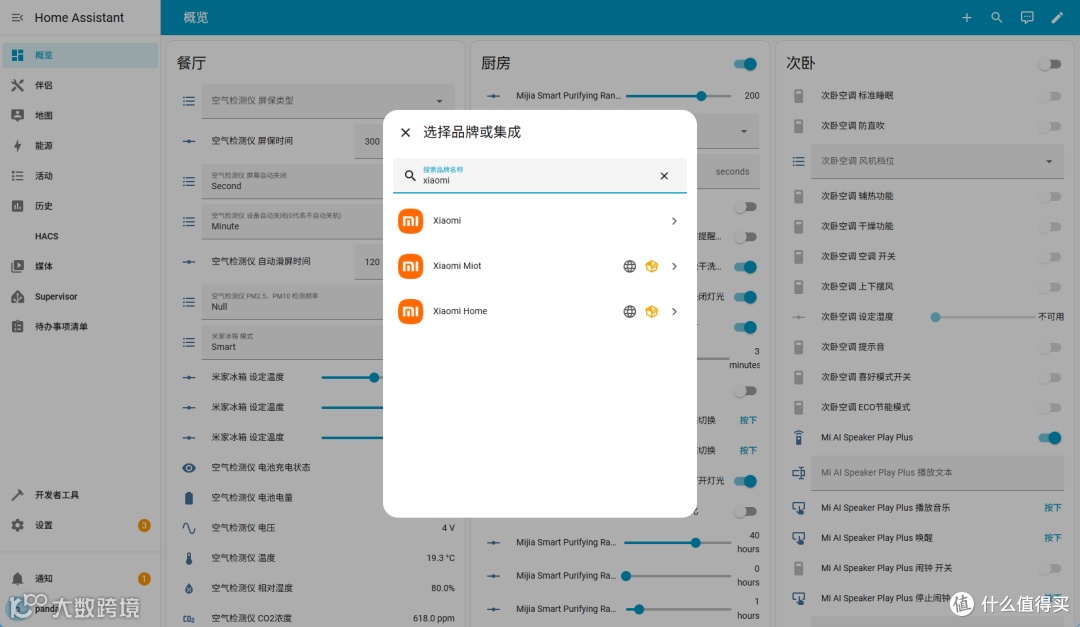Expand the Xiaomi row chevron
Image resolution: width=1080 pixels, height=627 pixels.
[674, 221]
